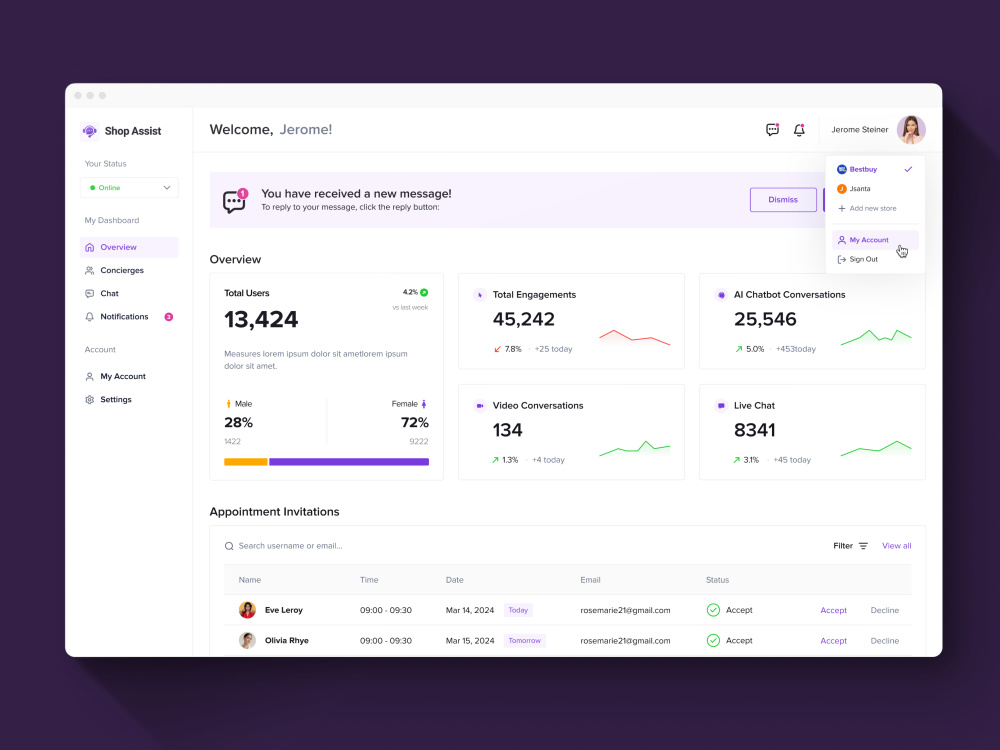Click the AI Chatbot green trend chart

[x=876, y=337]
